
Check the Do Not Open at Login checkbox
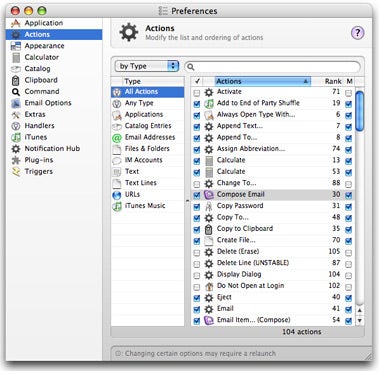pos(197,287)
